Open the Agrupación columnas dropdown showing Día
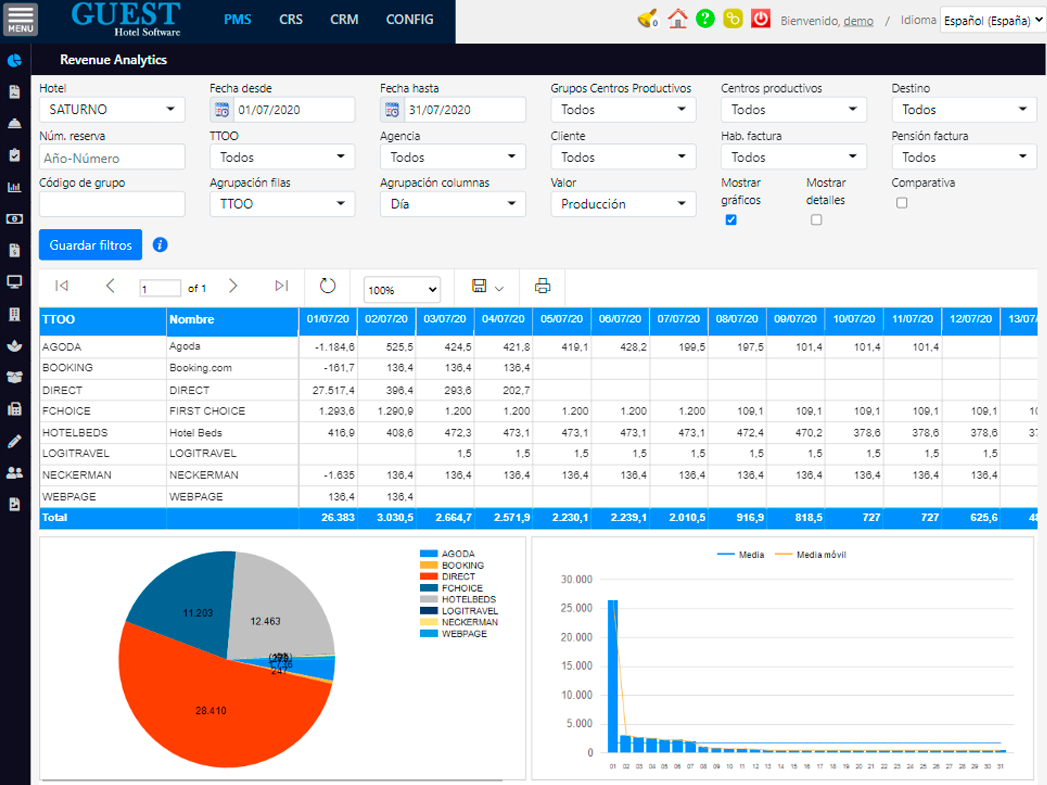Image resolution: width=1047 pixels, height=785 pixels. [x=453, y=204]
